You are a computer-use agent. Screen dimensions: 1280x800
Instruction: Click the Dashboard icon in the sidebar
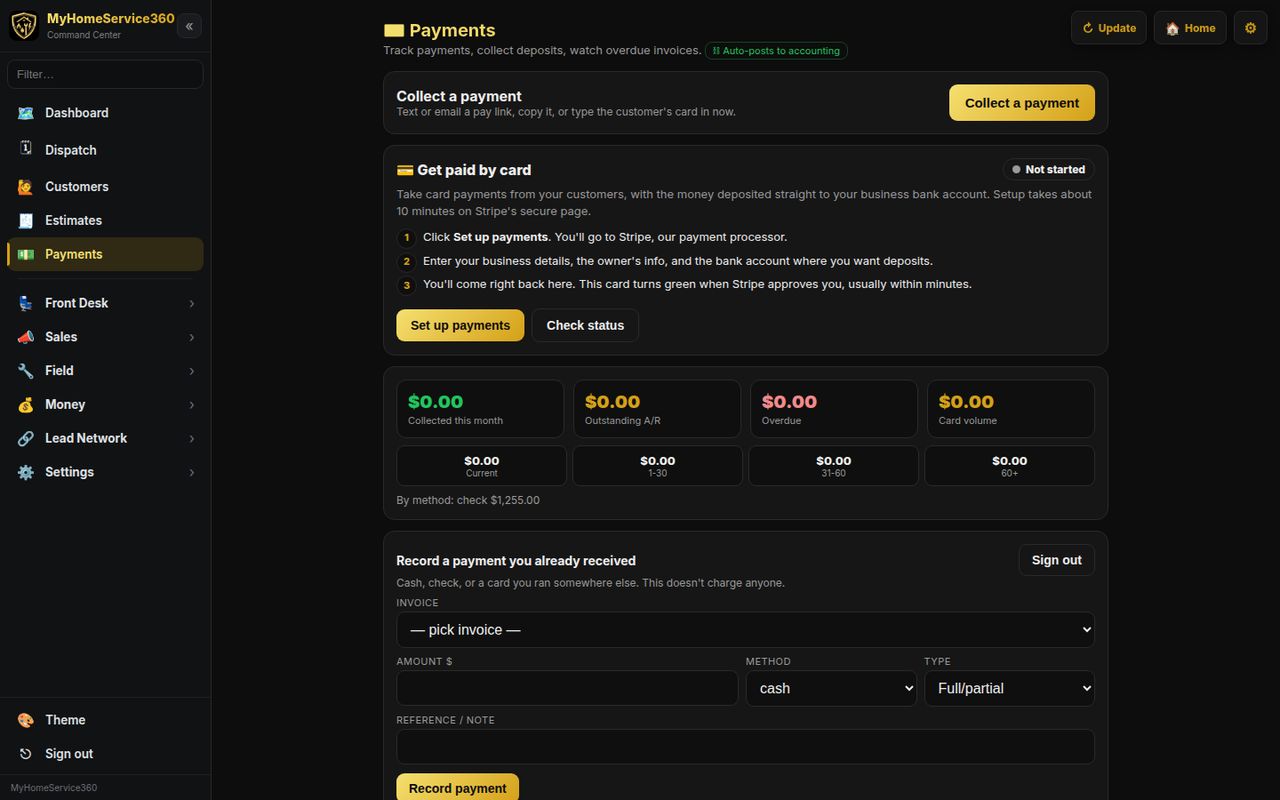pos(26,113)
